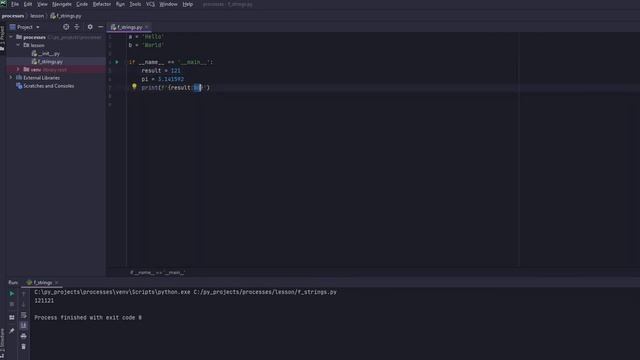Collapse the processes root folder
Image resolution: width=640 pixels, height=360 pixels.
[x=11, y=37]
